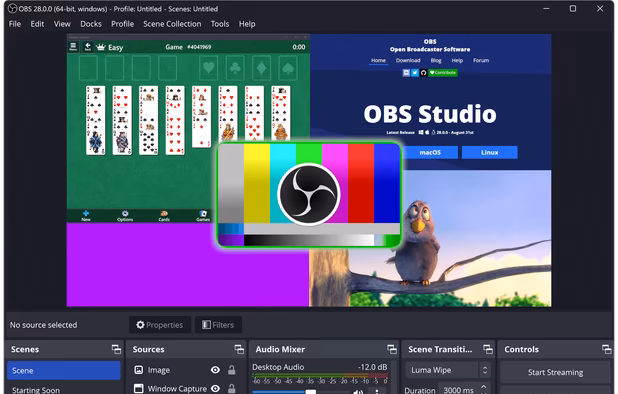Open the Scene Collection menu
618x394 pixels.
click(172, 24)
